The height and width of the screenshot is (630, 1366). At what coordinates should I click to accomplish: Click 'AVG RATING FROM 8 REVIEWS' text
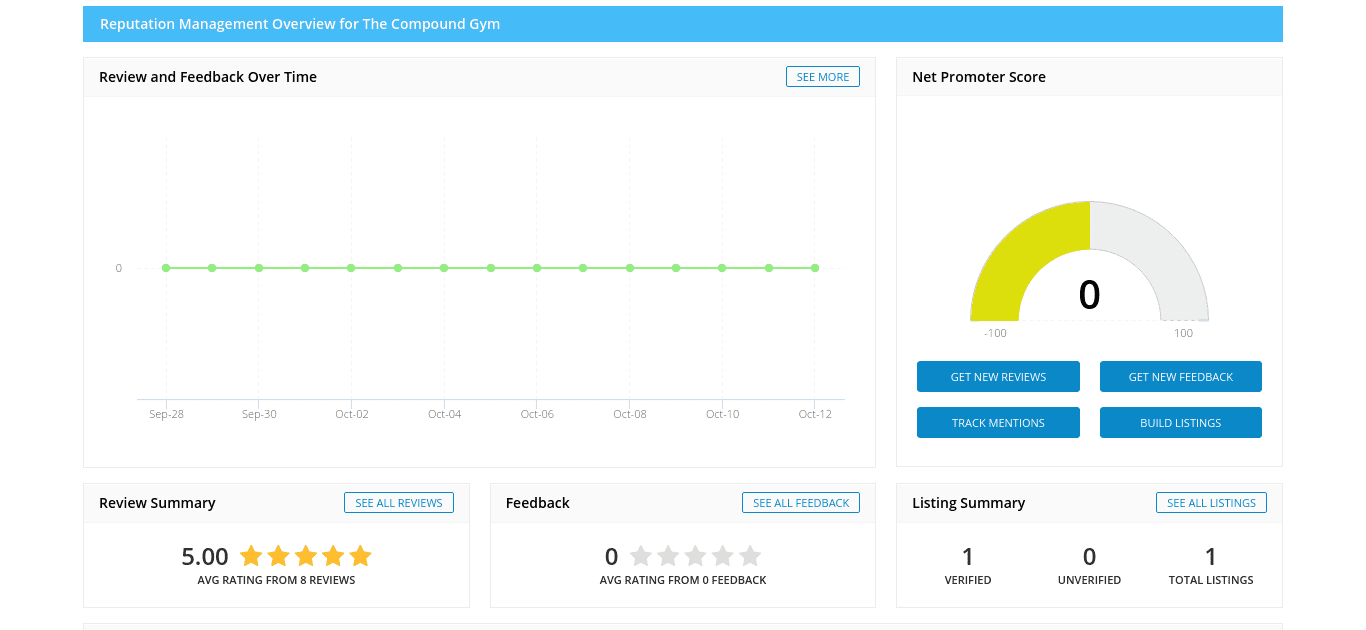(276, 580)
